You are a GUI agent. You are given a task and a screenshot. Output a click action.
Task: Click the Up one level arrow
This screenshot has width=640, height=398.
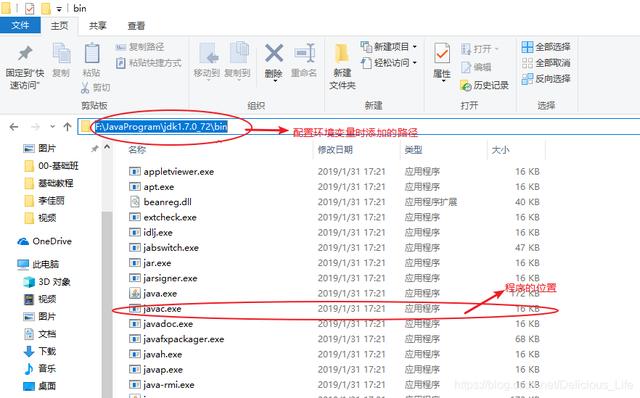67,127
